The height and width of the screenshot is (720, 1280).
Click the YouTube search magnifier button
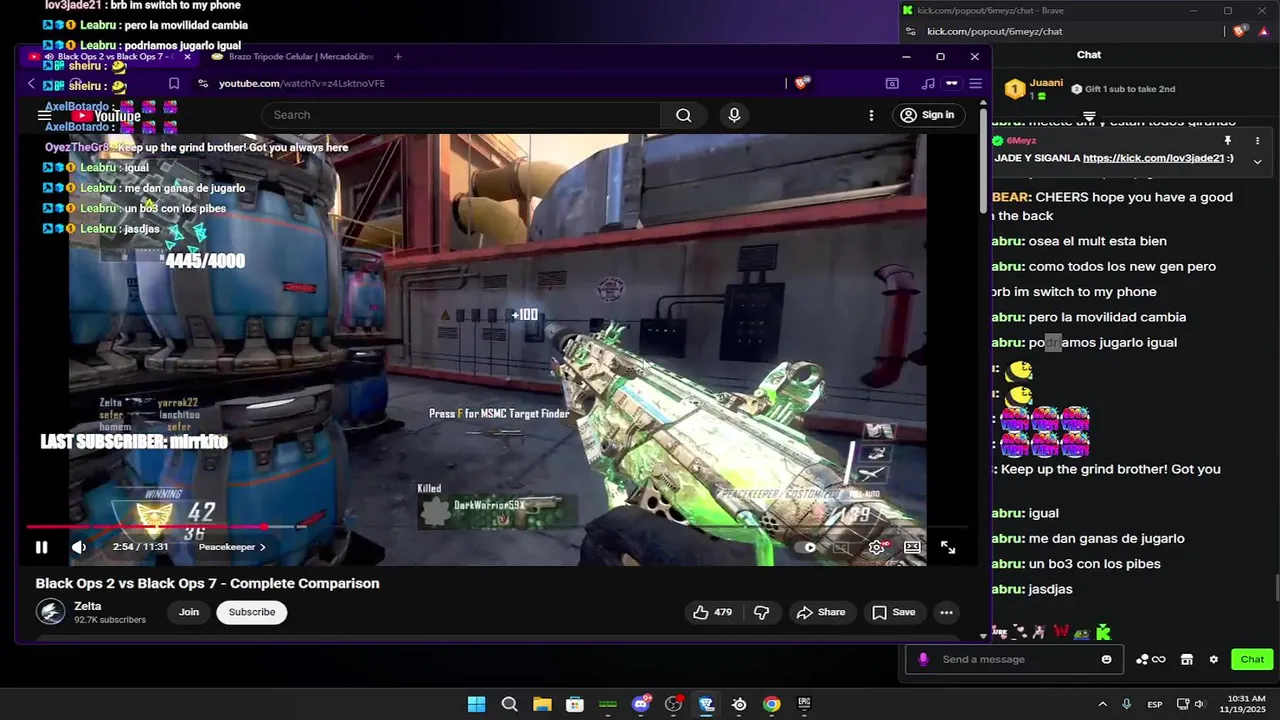(684, 115)
